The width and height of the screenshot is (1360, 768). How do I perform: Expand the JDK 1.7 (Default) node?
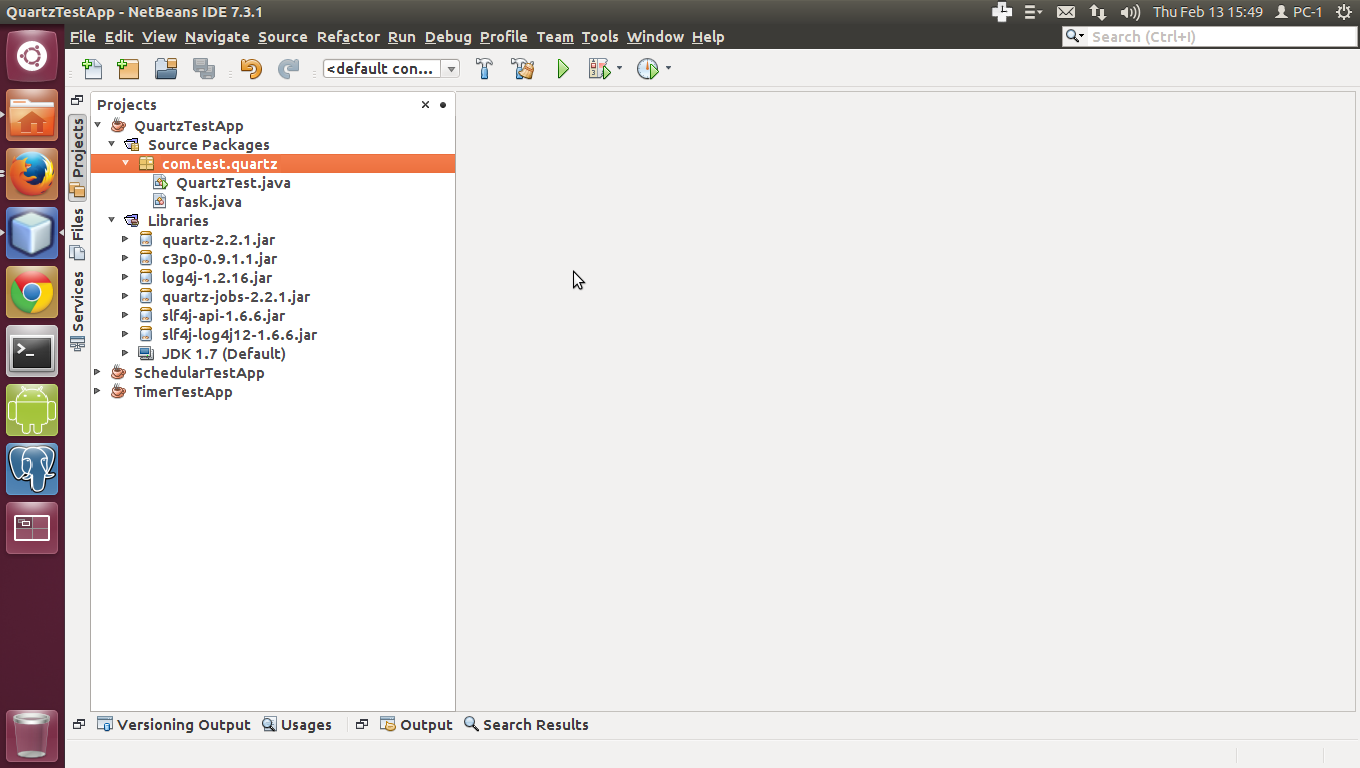pyautogui.click(x=125, y=353)
